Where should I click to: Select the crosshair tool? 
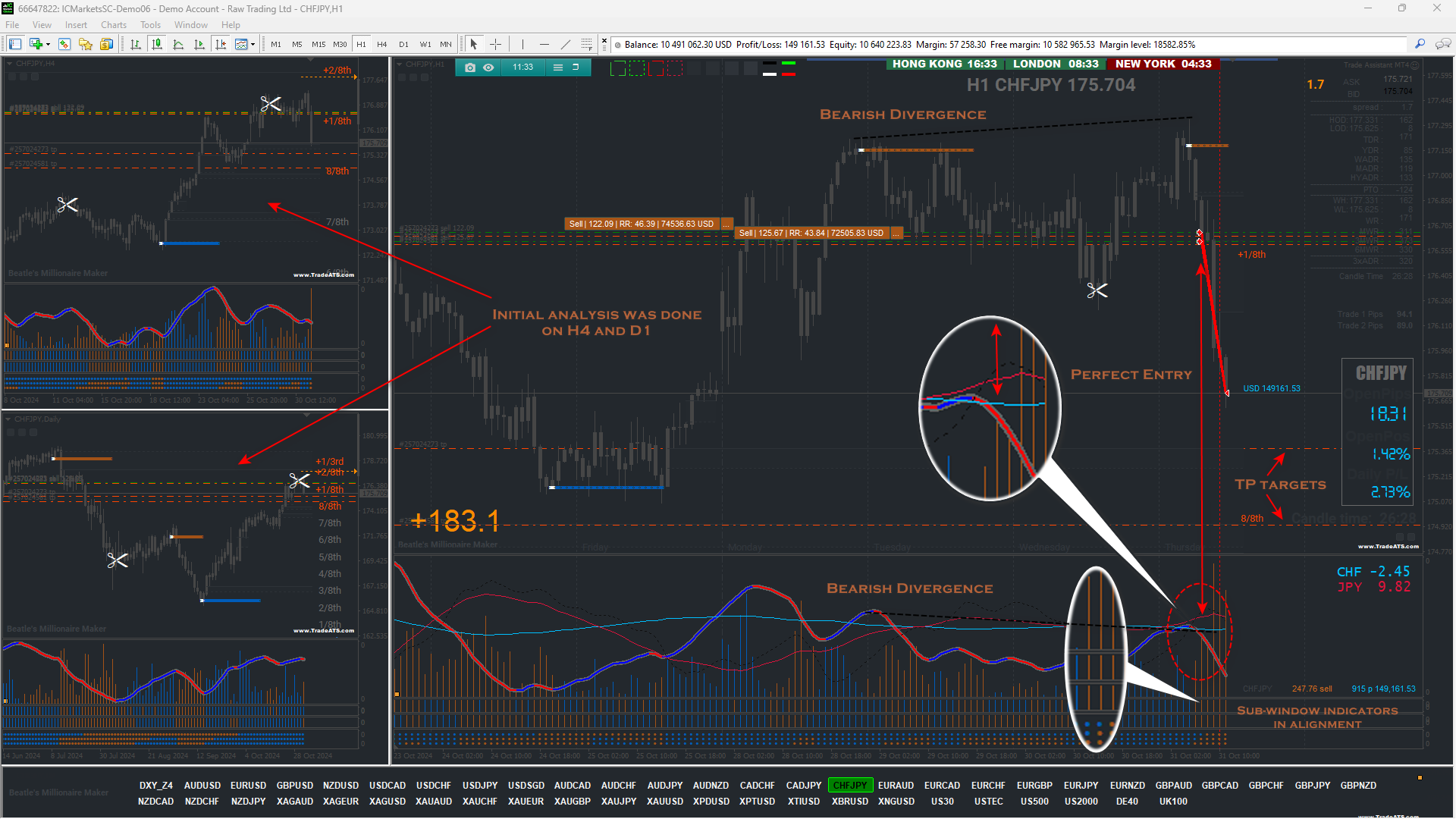click(x=495, y=45)
